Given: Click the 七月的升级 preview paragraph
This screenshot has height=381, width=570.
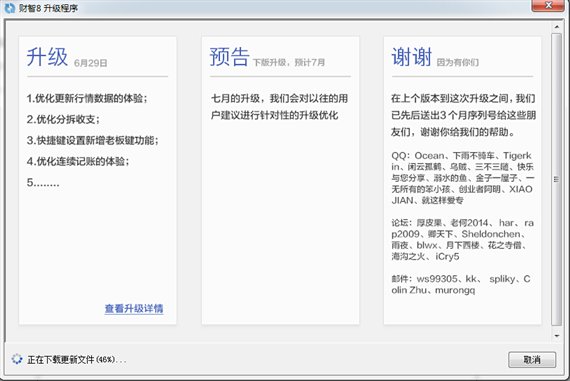Looking at the screenshot, I should (x=279, y=107).
